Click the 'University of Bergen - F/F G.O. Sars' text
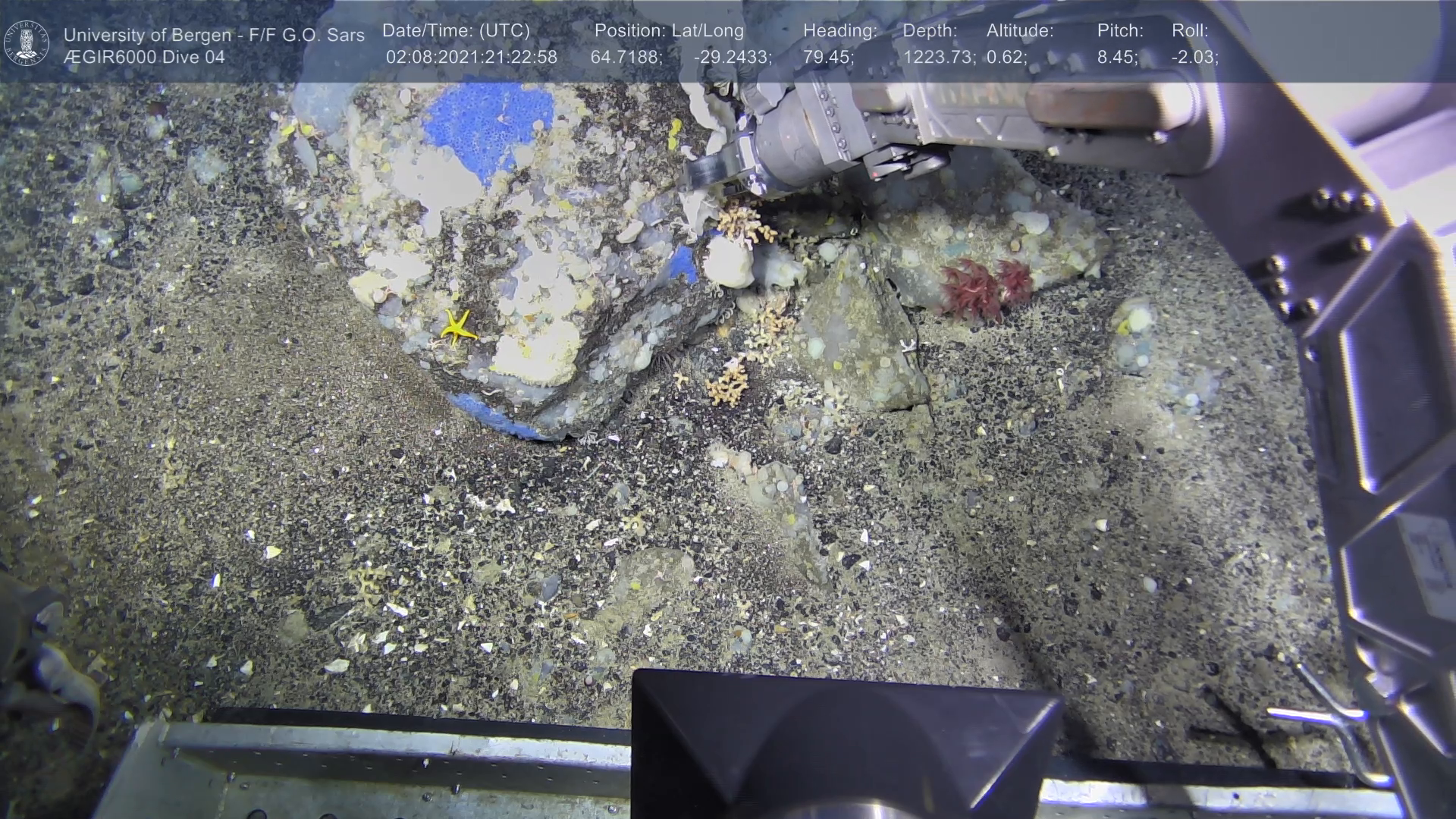1456x819 pixels. tap(214, 35)
